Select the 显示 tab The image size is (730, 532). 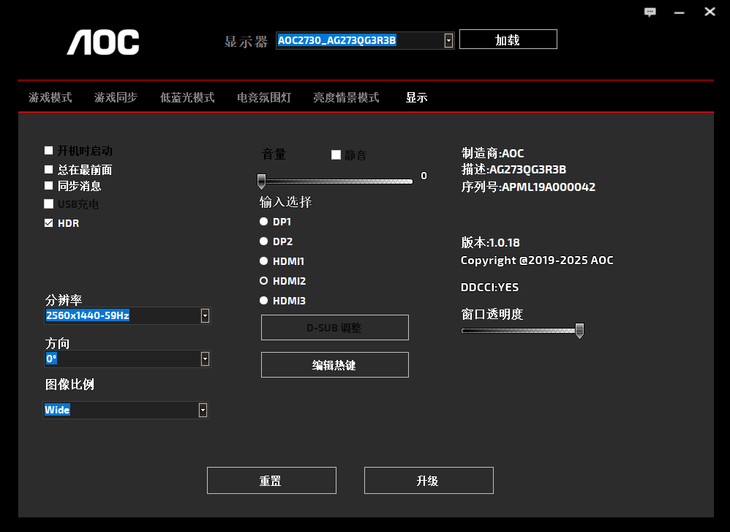[x=416, y=97]
